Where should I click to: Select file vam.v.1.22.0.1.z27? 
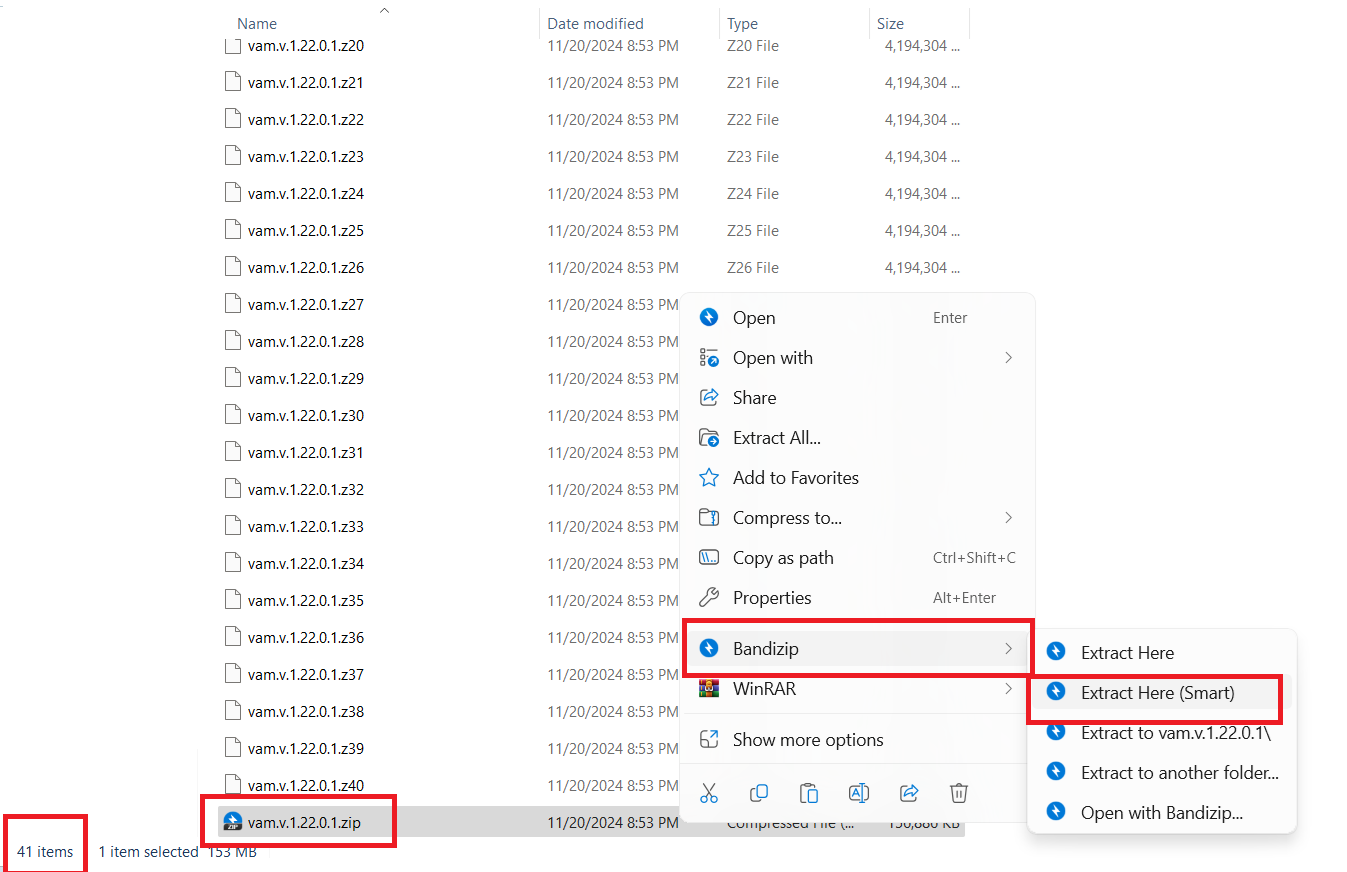click(x=306, y=305)
